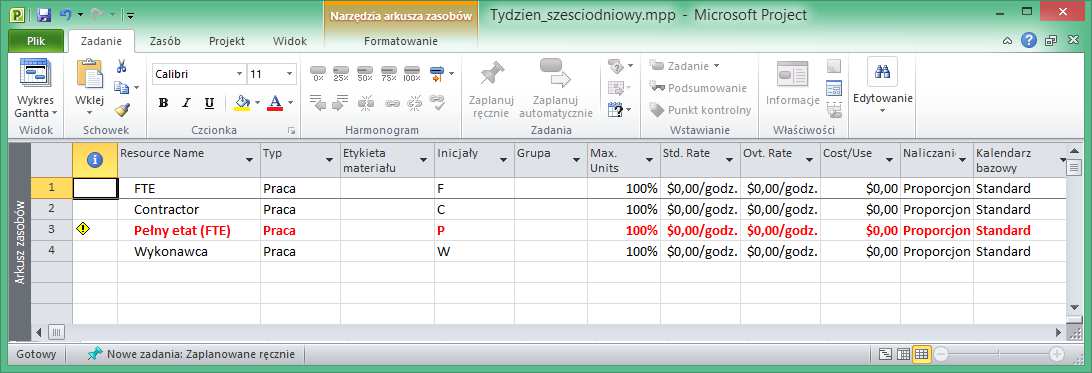
Task: Mark task 0% complete
Action: click(x=318, y=73)
